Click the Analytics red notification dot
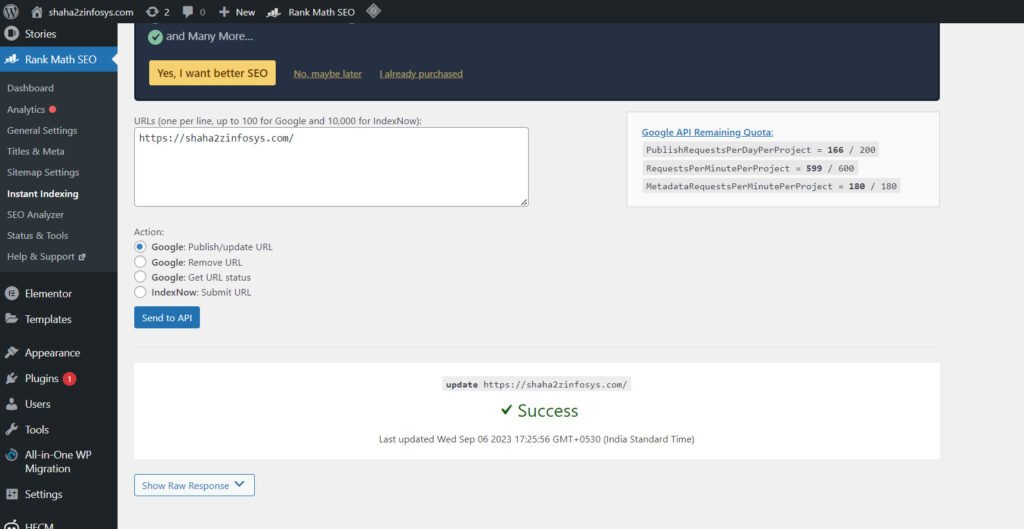Viewport: 1024px width, 529px height. [52, 110]
